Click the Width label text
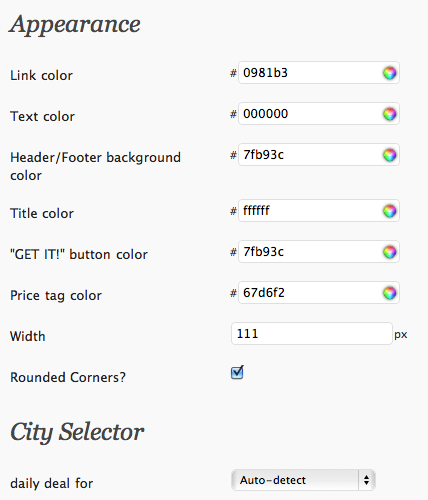428x500 pixels. 28,336
